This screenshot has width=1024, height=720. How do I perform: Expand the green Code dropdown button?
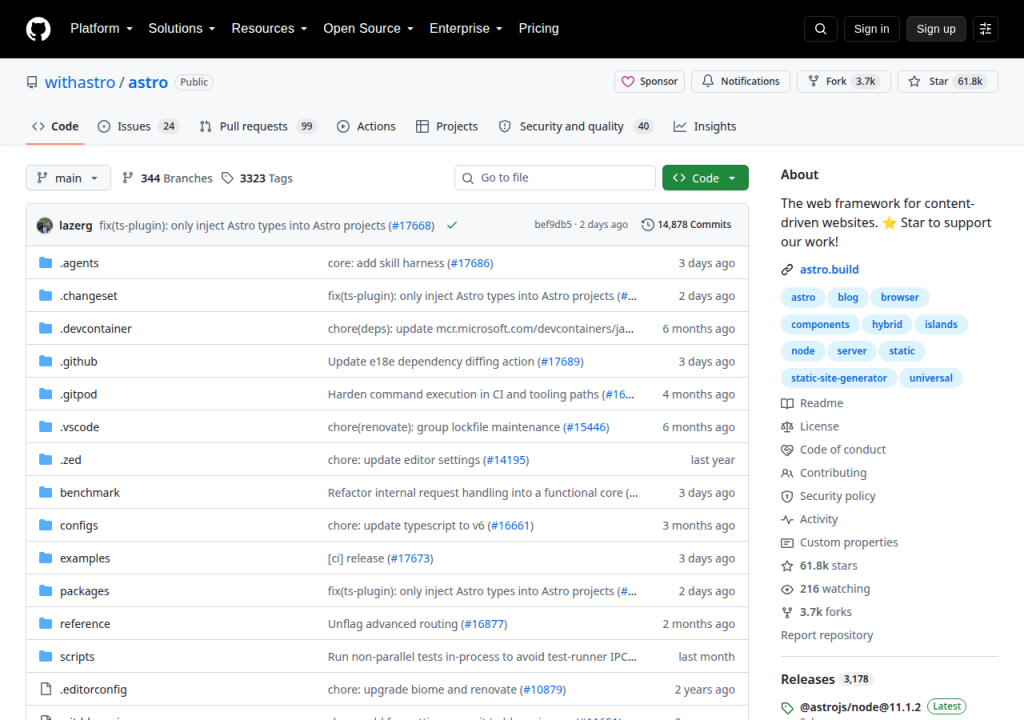[x=705, y=178]
